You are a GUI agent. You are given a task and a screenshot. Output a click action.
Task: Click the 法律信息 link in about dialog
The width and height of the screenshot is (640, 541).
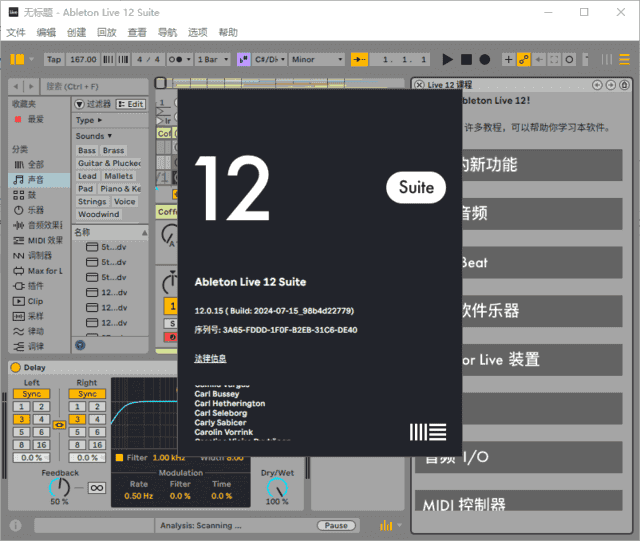click(210, 358)
